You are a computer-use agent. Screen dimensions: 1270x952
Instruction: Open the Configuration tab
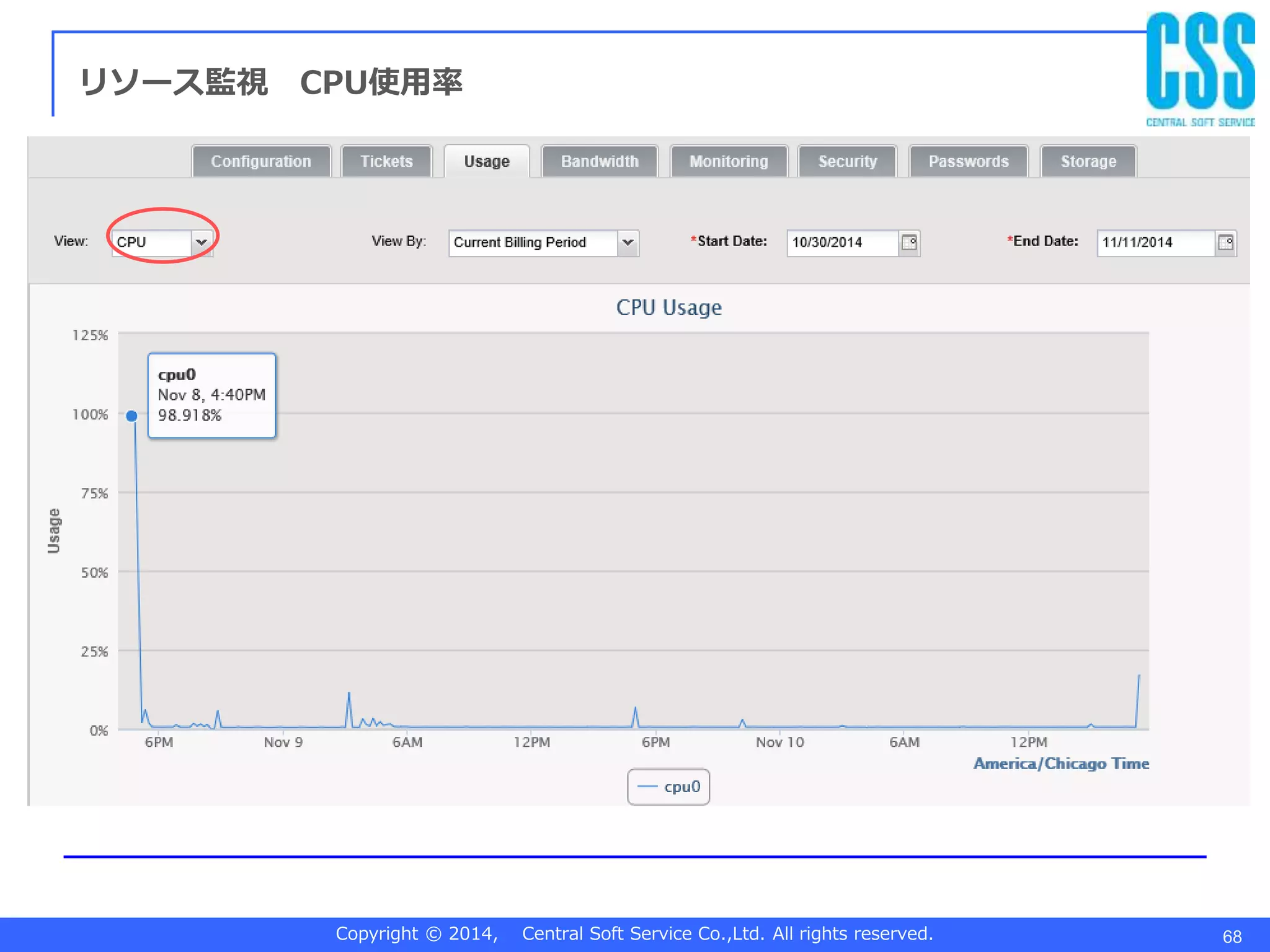point(261,161)
